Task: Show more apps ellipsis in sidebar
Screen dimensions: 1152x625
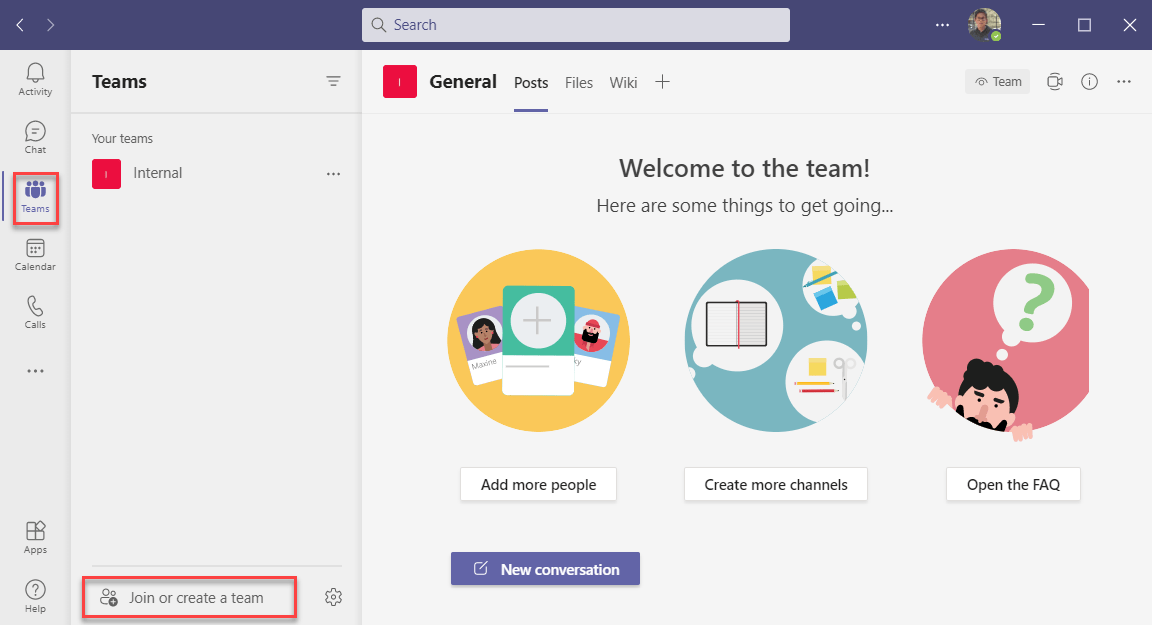Action: [x=35, y=371]
